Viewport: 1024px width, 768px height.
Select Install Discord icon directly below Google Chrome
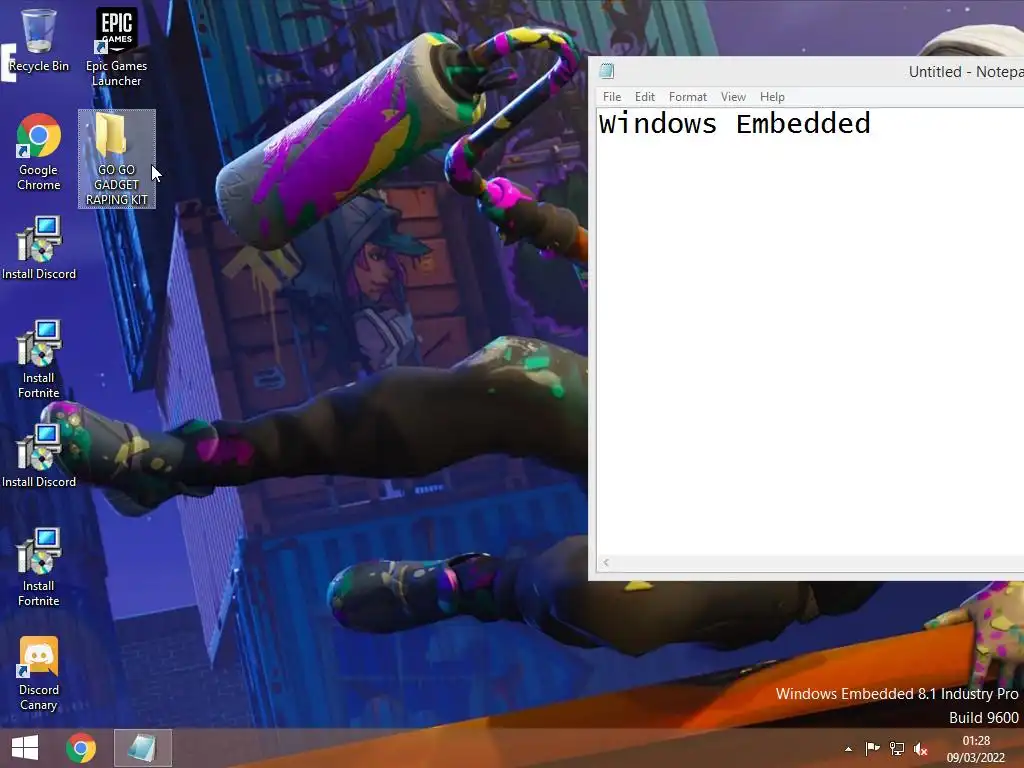click(x=39, y=248)
